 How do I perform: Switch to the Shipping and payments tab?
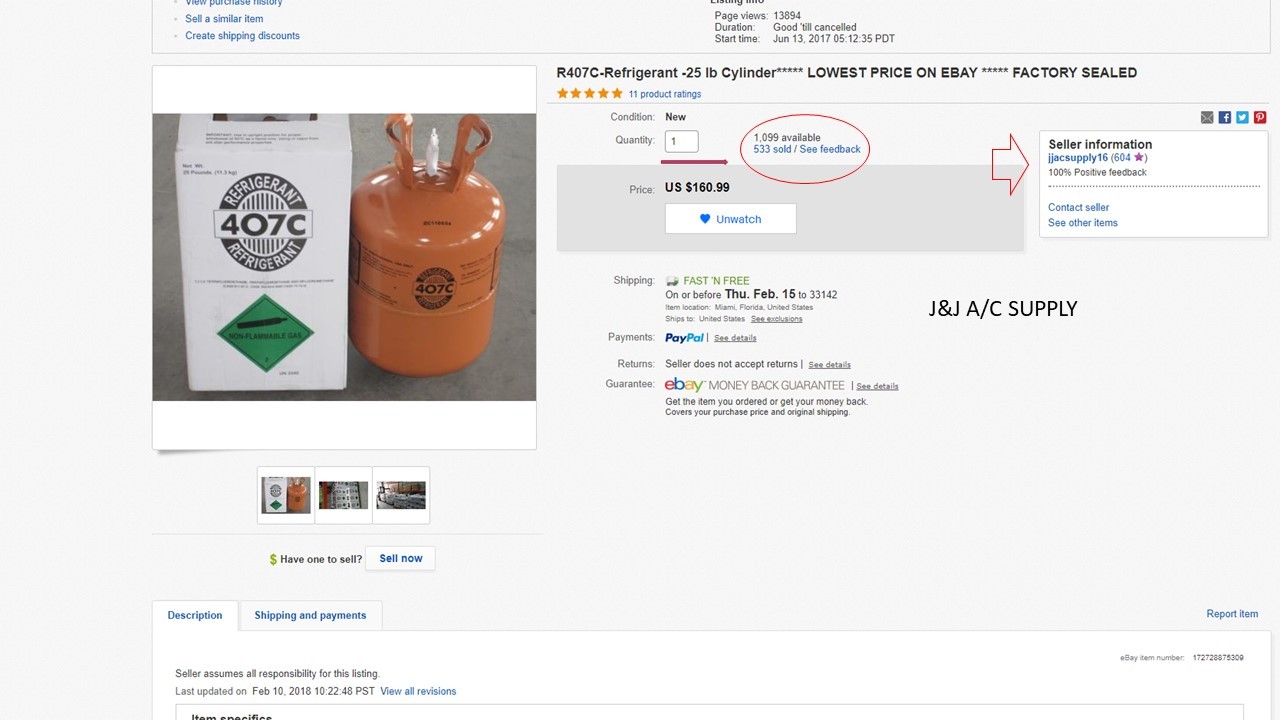[x=311, y=616]
